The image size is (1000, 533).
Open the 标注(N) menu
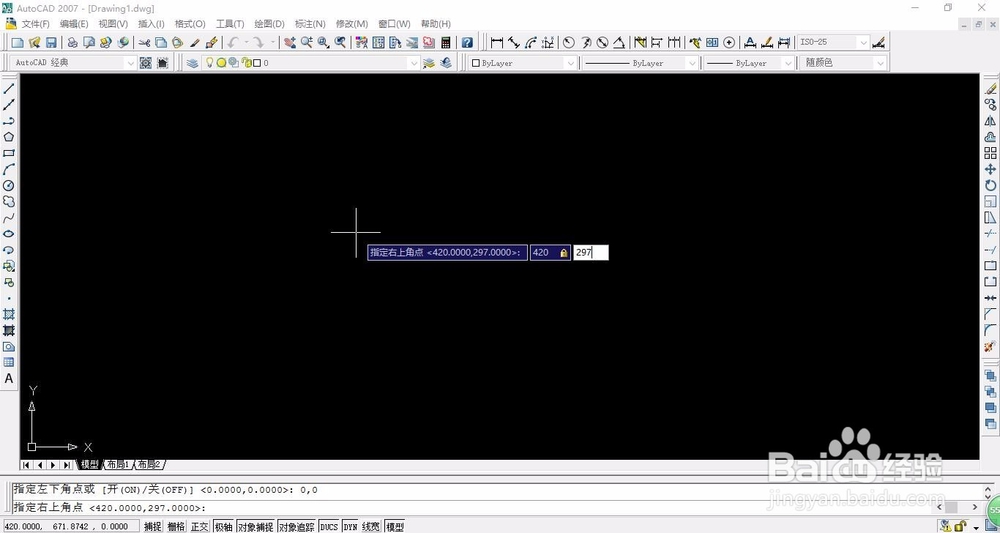coord(310,24)
